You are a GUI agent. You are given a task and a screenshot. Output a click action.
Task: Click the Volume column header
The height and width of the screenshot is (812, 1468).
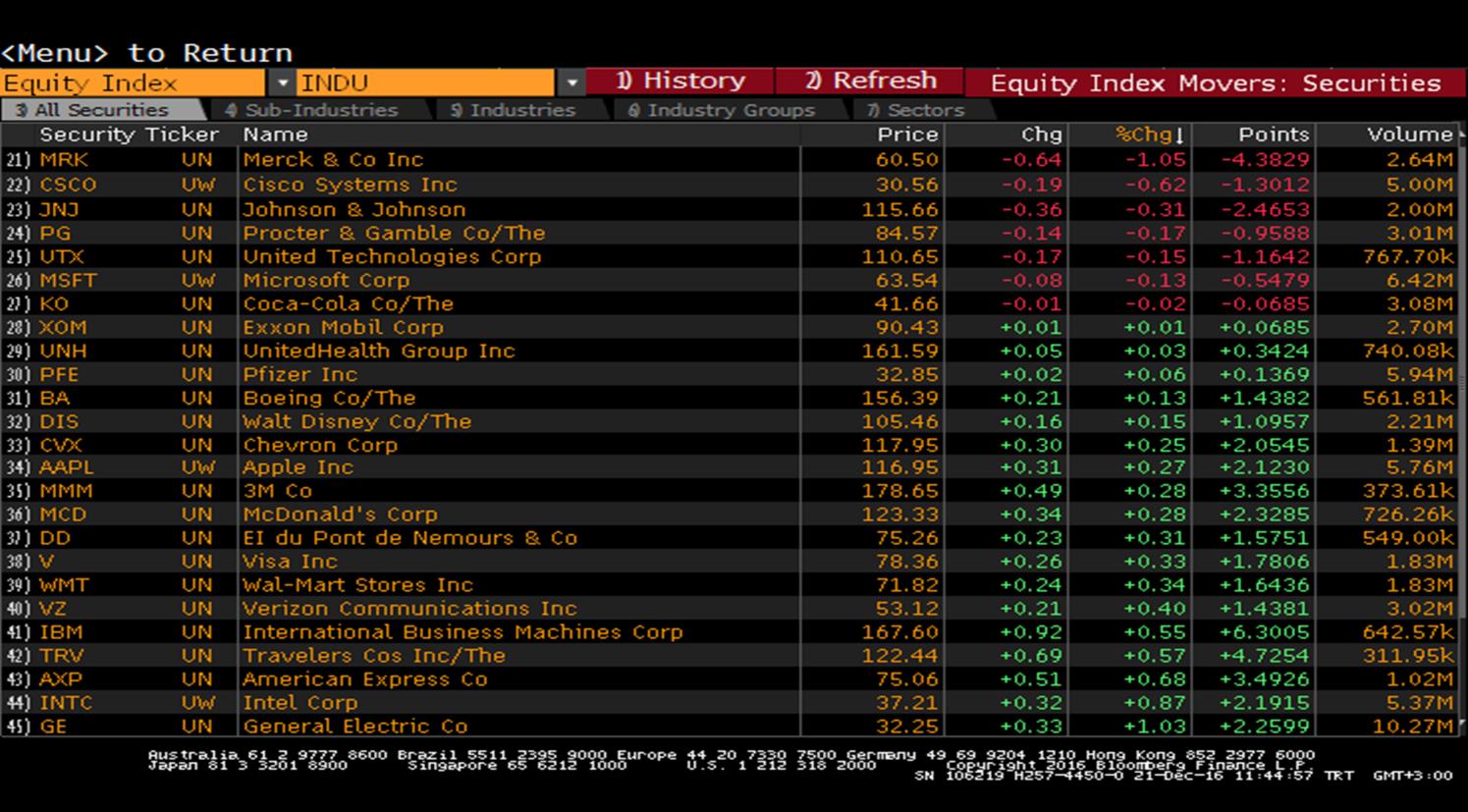[1409, 135]
